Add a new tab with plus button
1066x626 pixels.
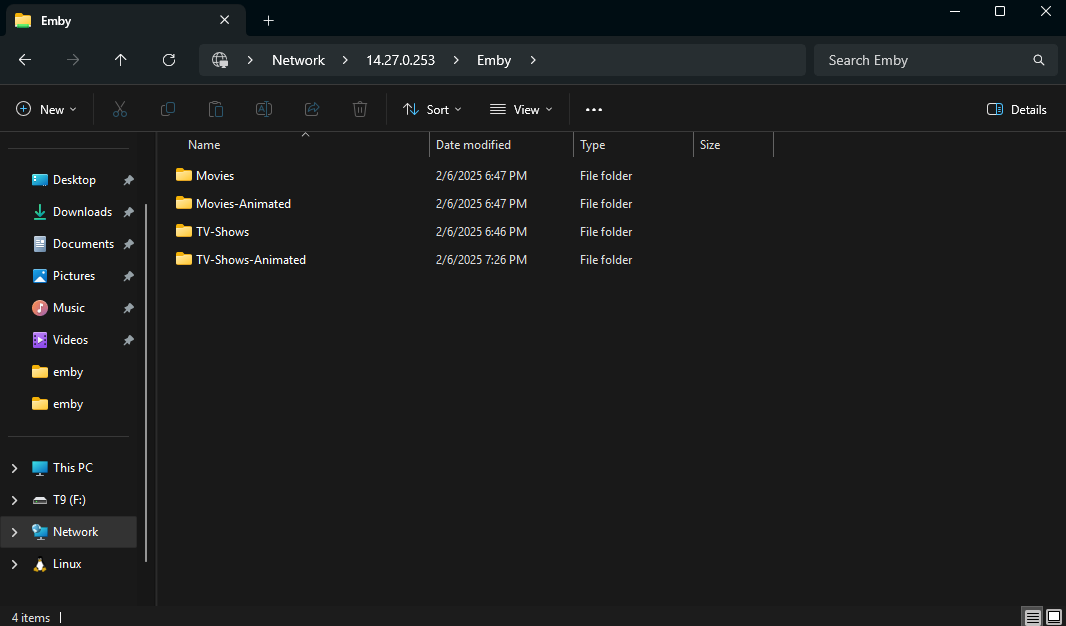[x=269, y=20]
